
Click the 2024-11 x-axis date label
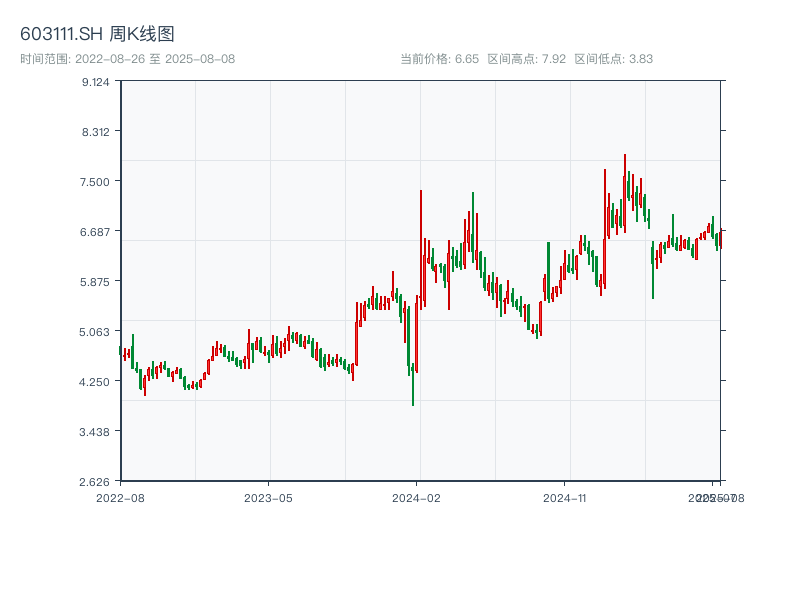pos(565,497)
